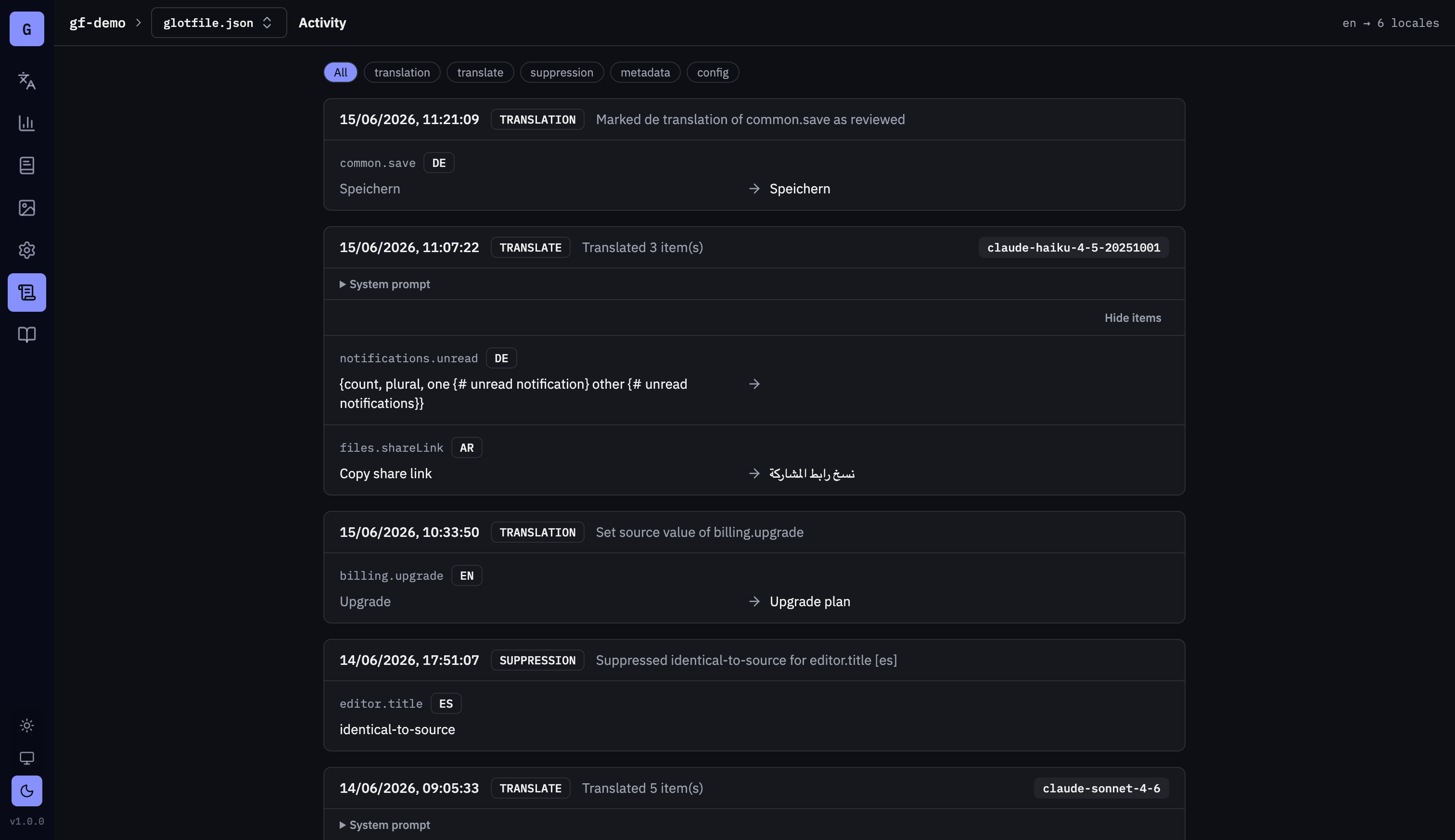Filter activity by suppression
The image size is (1455, 840).
click(562, 72)
